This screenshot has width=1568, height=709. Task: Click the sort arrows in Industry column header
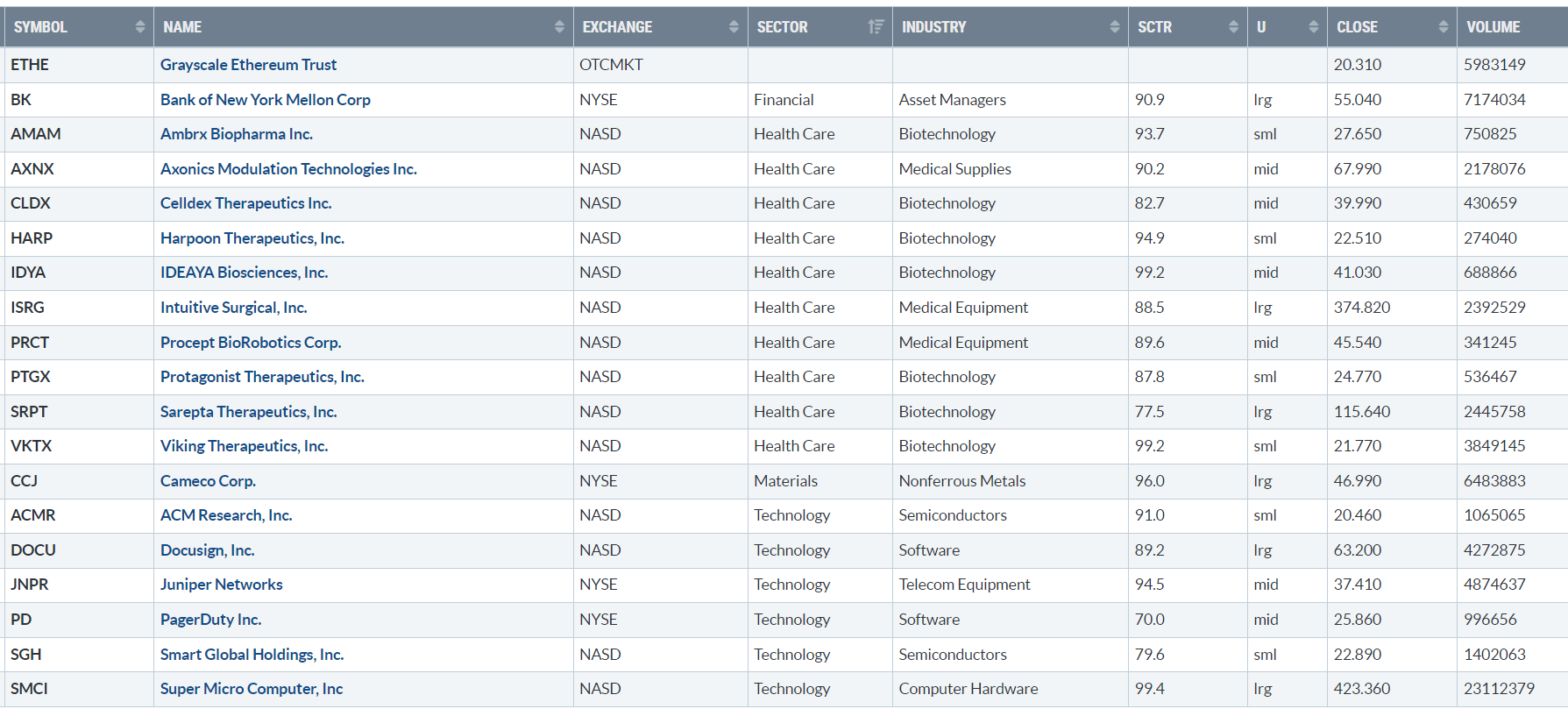pos(1114,27)
